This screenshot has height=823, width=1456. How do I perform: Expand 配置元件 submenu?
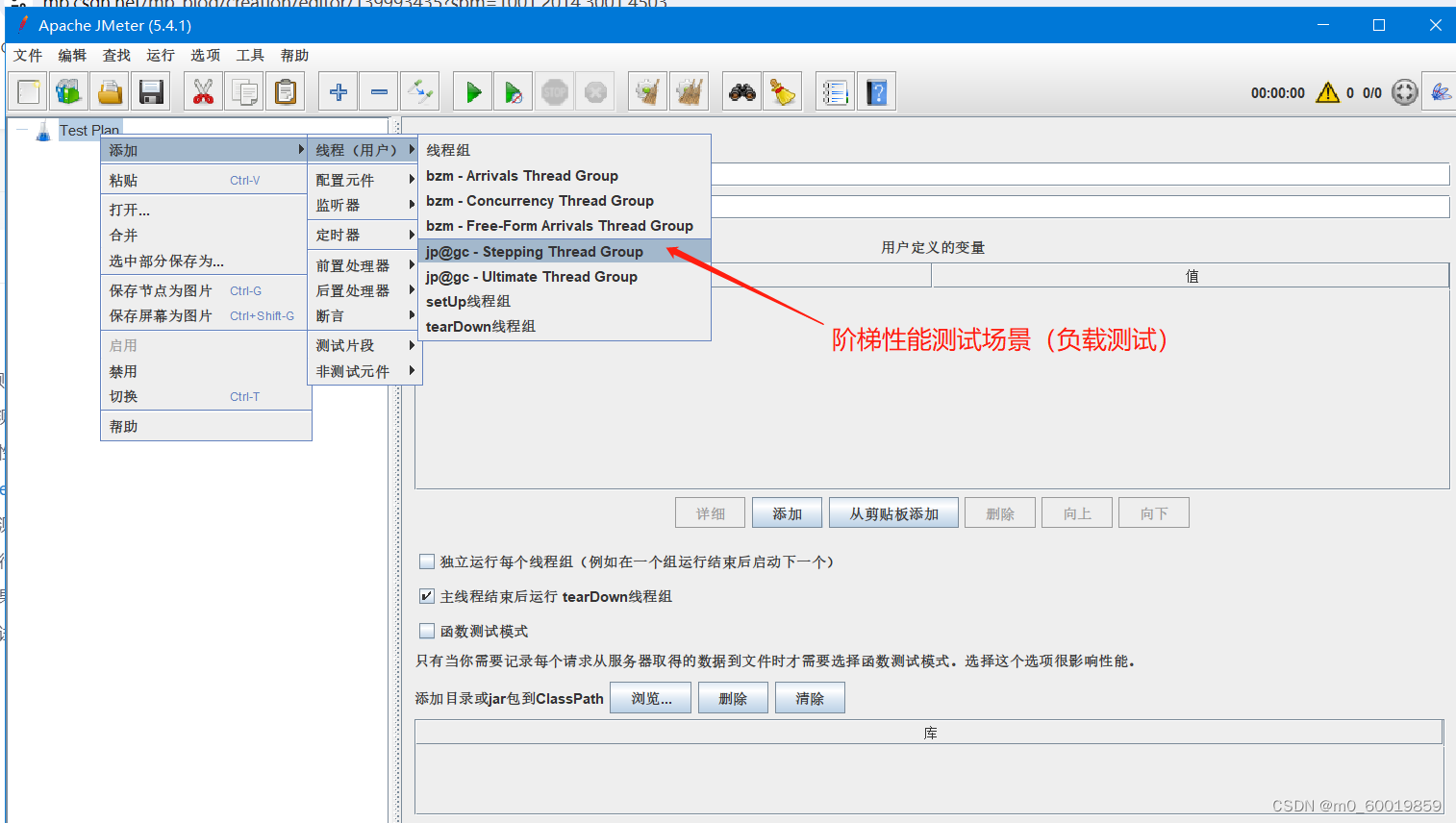364,180
